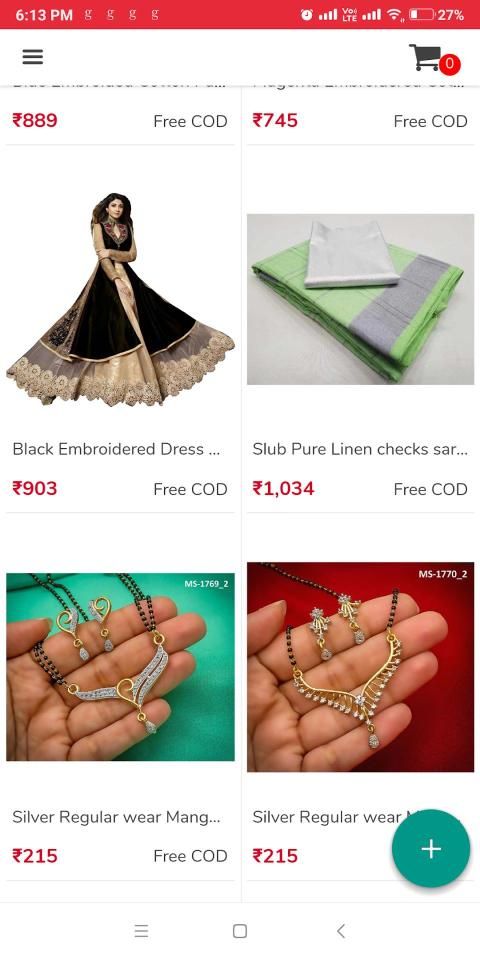Open the green linen saree image
This screenshot has height=960, width=480.
point(361,299)
